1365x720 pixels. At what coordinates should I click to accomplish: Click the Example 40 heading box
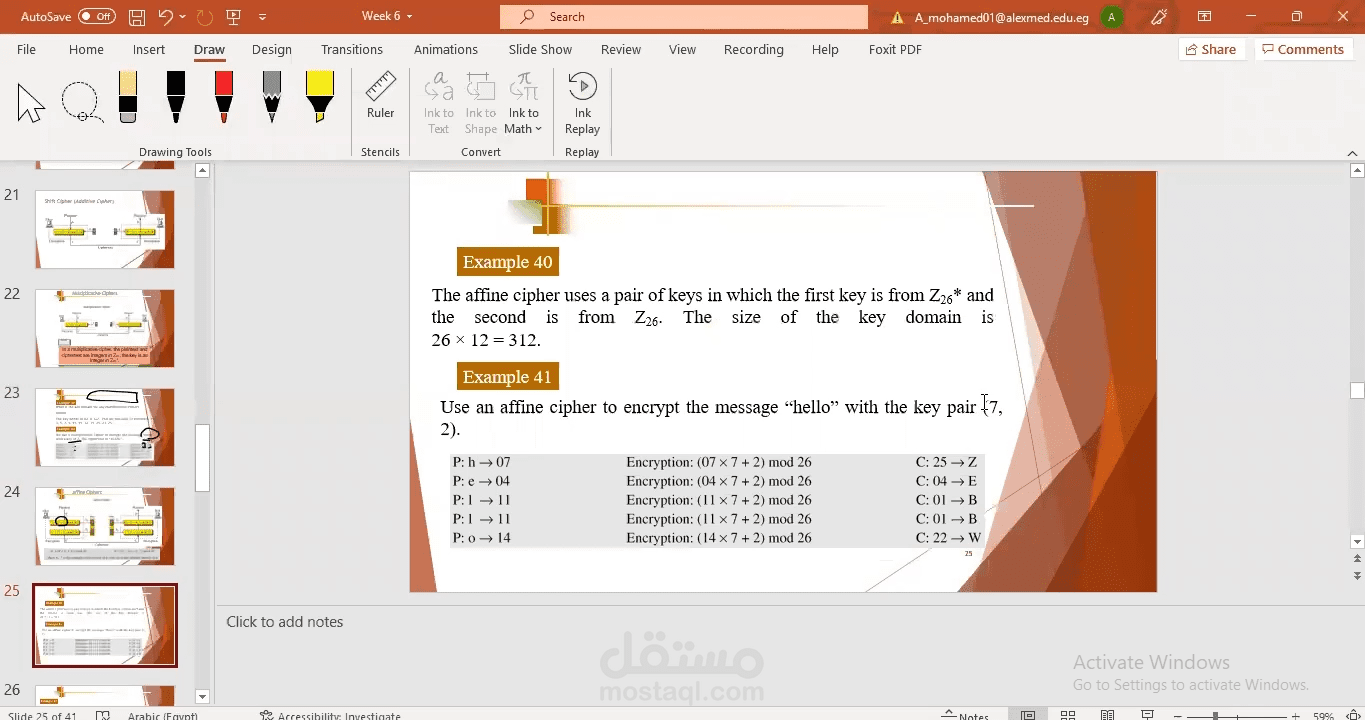tap(508, 262)
